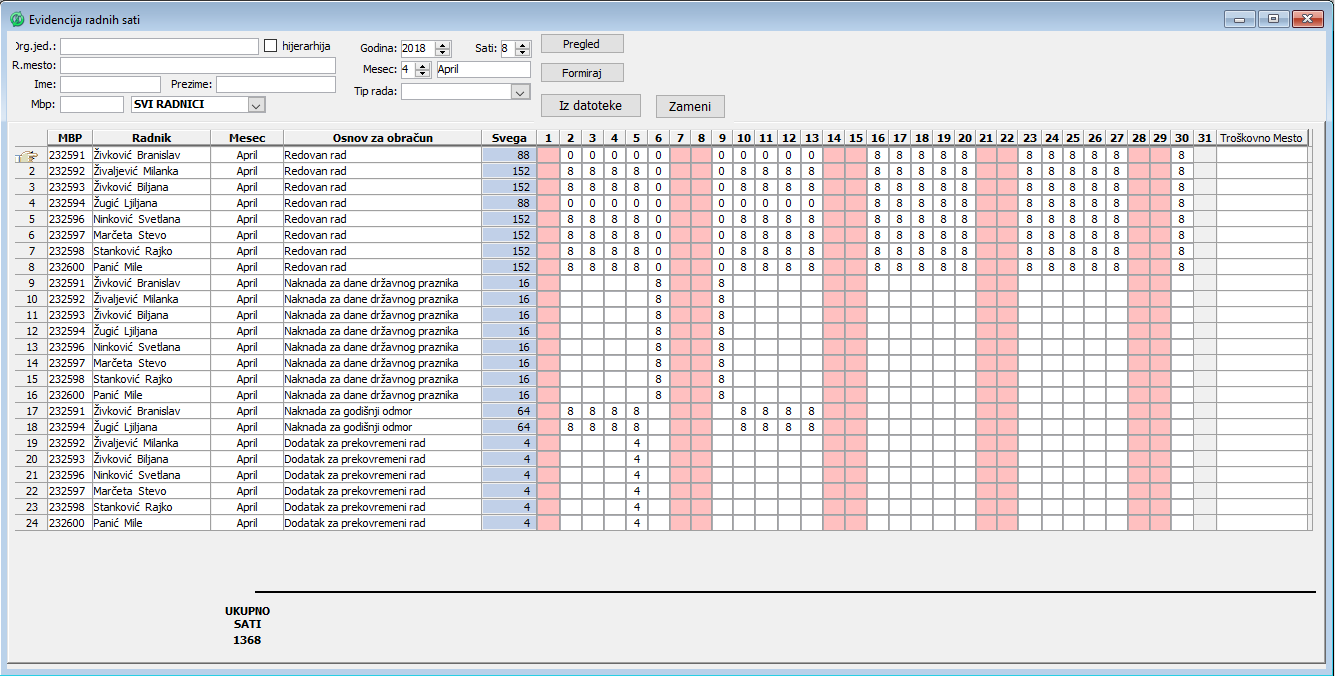This screenshot has width=1335, height=676.
Task: Select the Osnov za obračun column header
Action: click(382, 138)
